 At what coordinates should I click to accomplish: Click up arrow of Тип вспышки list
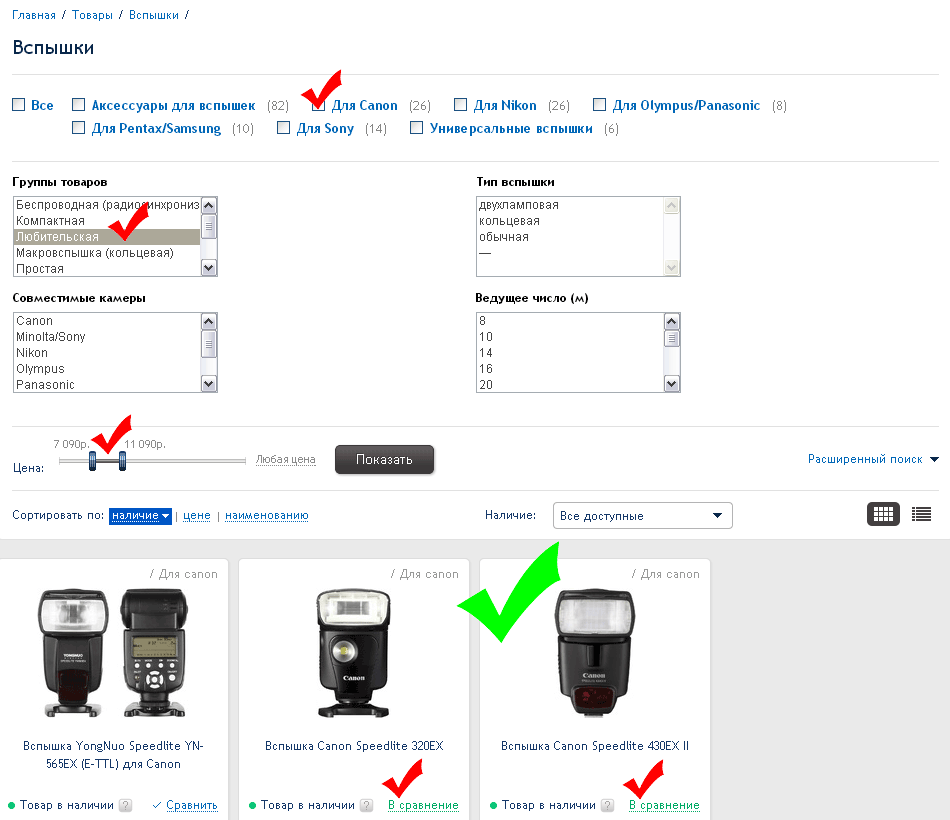(x=672, y=205)
